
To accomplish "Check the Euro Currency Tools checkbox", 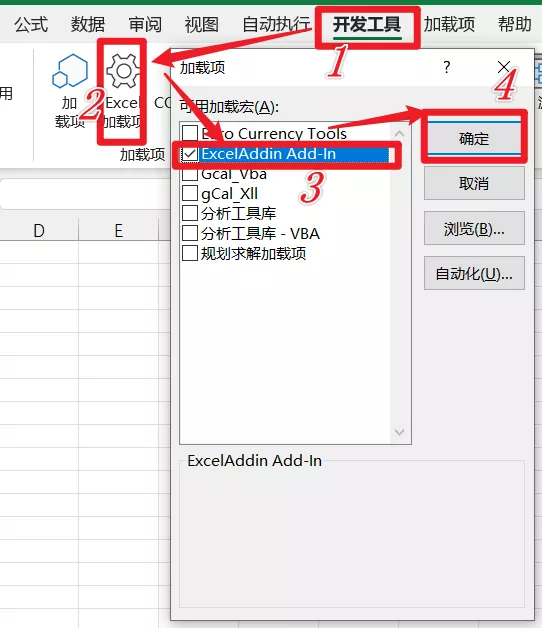I will point(190,133).
